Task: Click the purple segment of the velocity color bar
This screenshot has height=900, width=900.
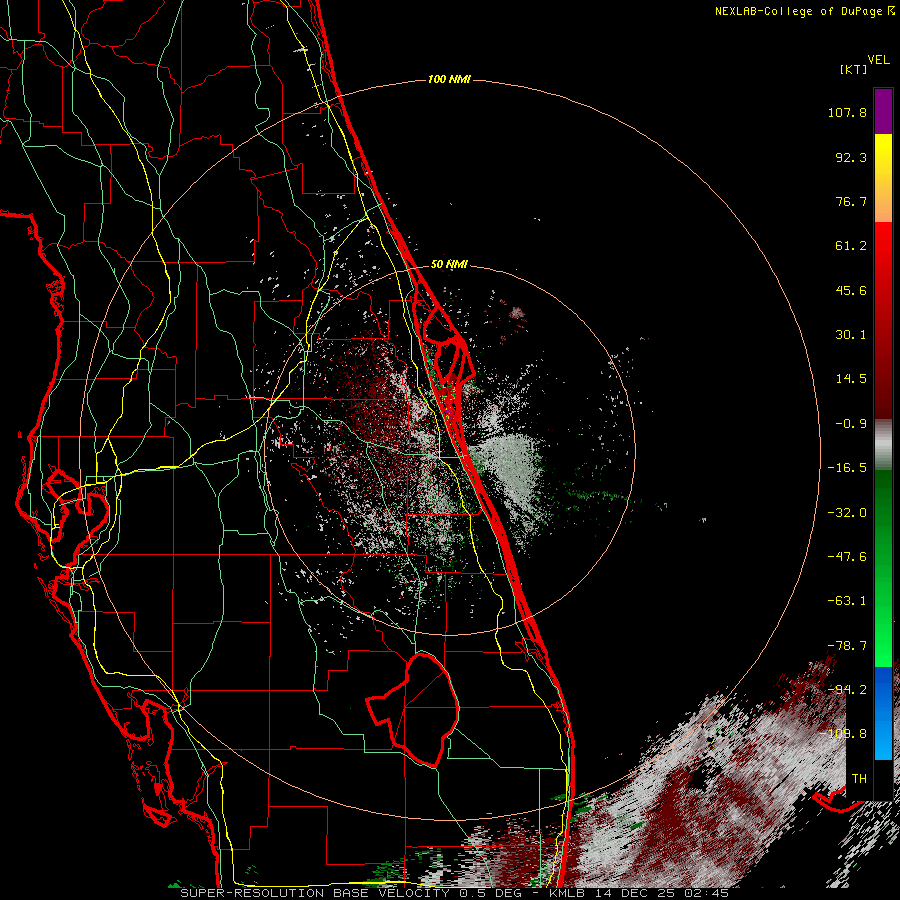Action: tap(883, 111)
